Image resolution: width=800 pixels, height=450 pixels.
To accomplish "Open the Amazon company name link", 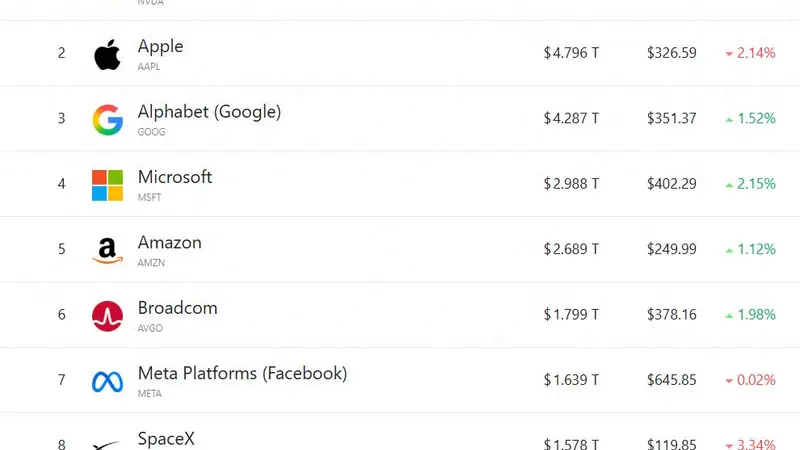I will 169,242.
